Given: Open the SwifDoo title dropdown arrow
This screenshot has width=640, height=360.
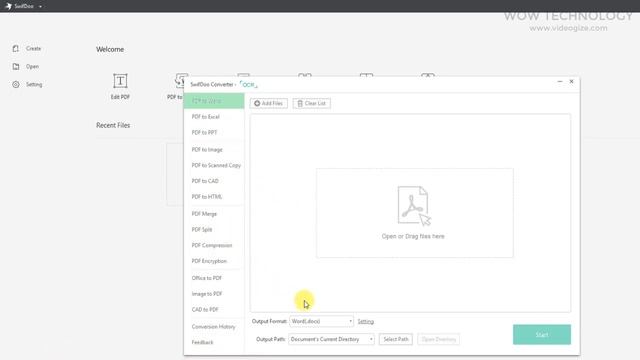Looking at the screenshot, I should point(40,7).
